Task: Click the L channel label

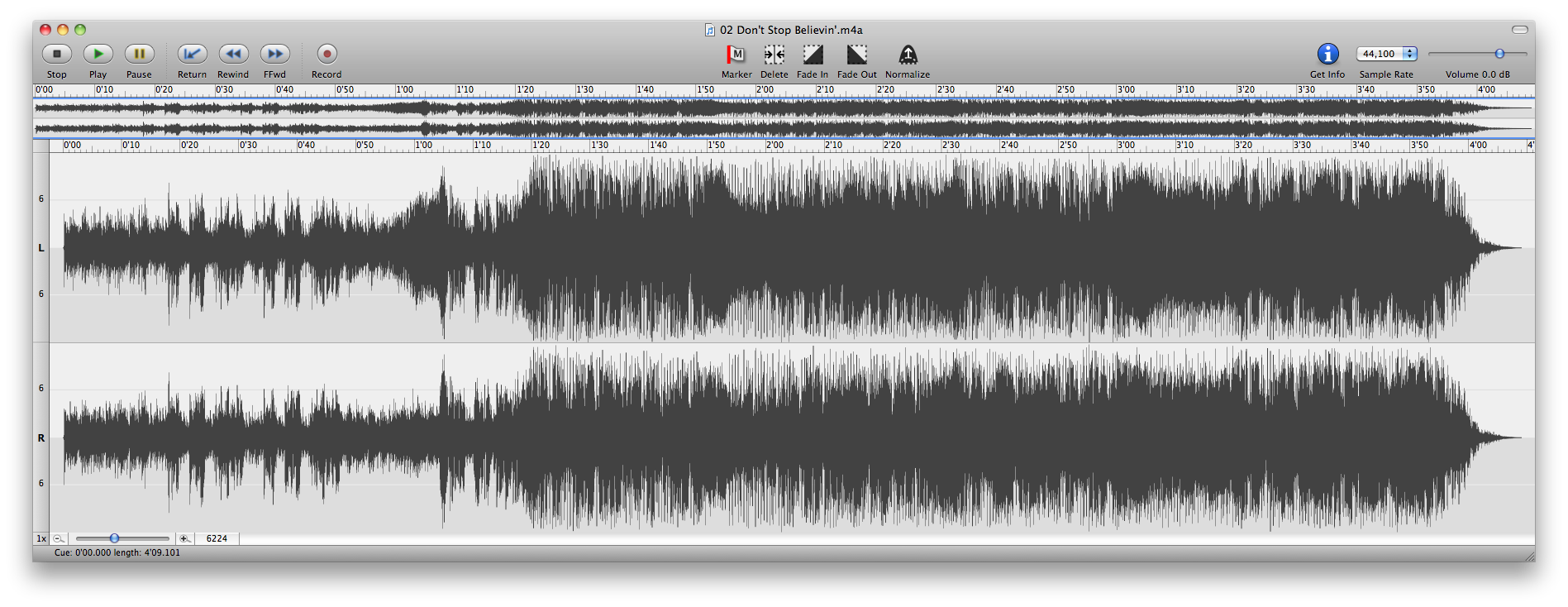Action: (x=41, y=248)
